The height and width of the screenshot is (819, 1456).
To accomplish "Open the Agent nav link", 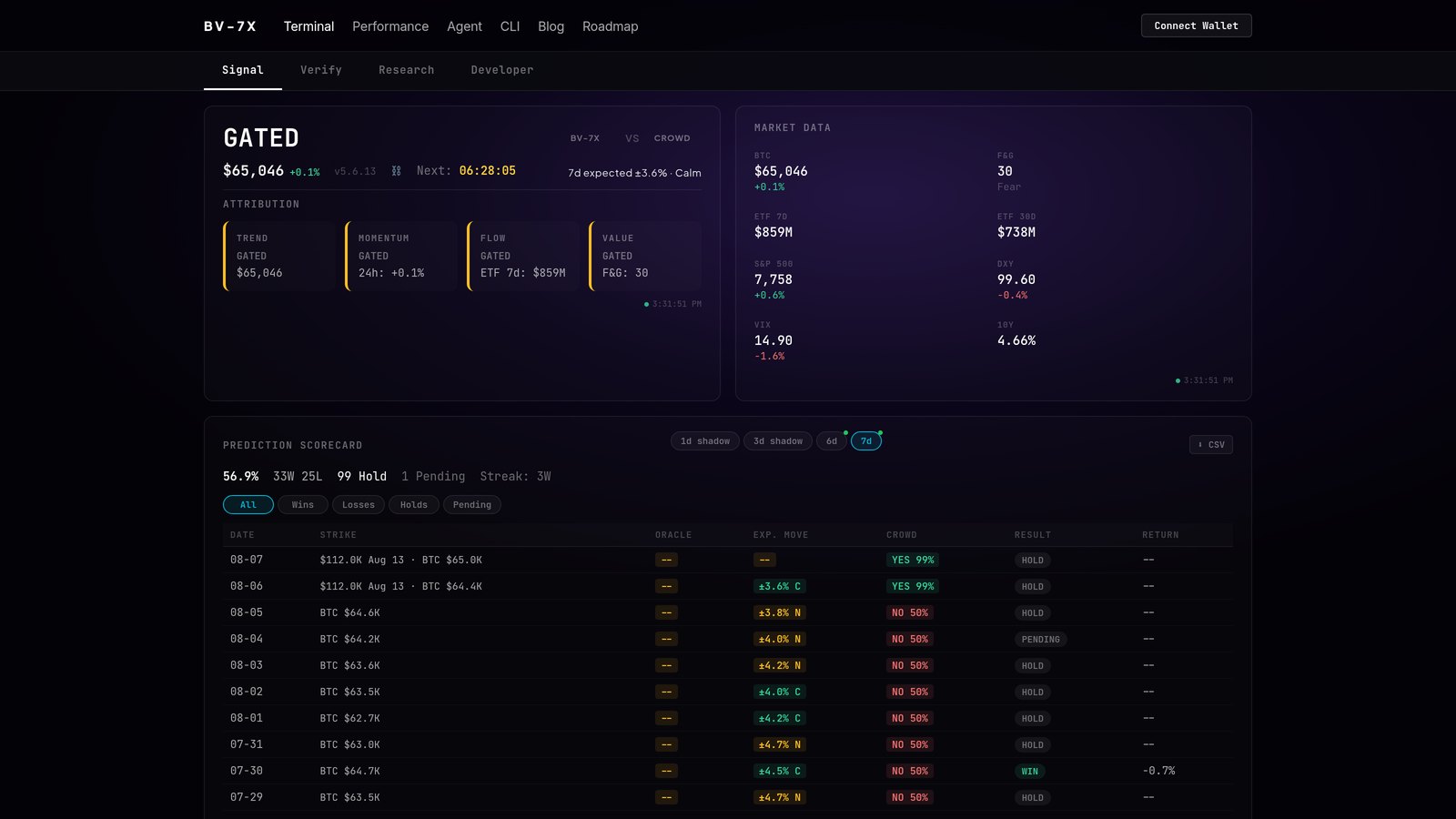I will click(464, 26).
